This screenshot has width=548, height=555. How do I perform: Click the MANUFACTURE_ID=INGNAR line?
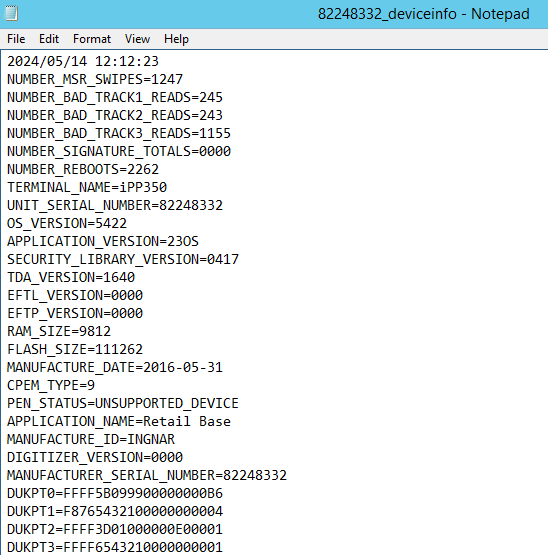coord(91,439)
